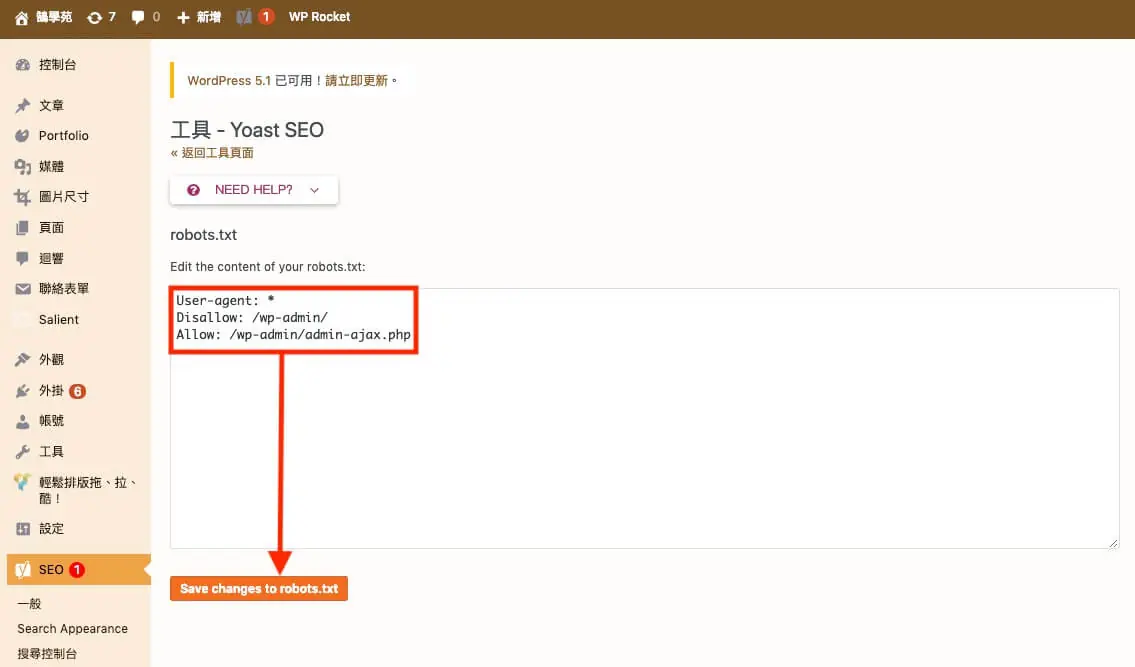
Task: Click the SEO notification badge in sidebar
Action: (77, 570)
